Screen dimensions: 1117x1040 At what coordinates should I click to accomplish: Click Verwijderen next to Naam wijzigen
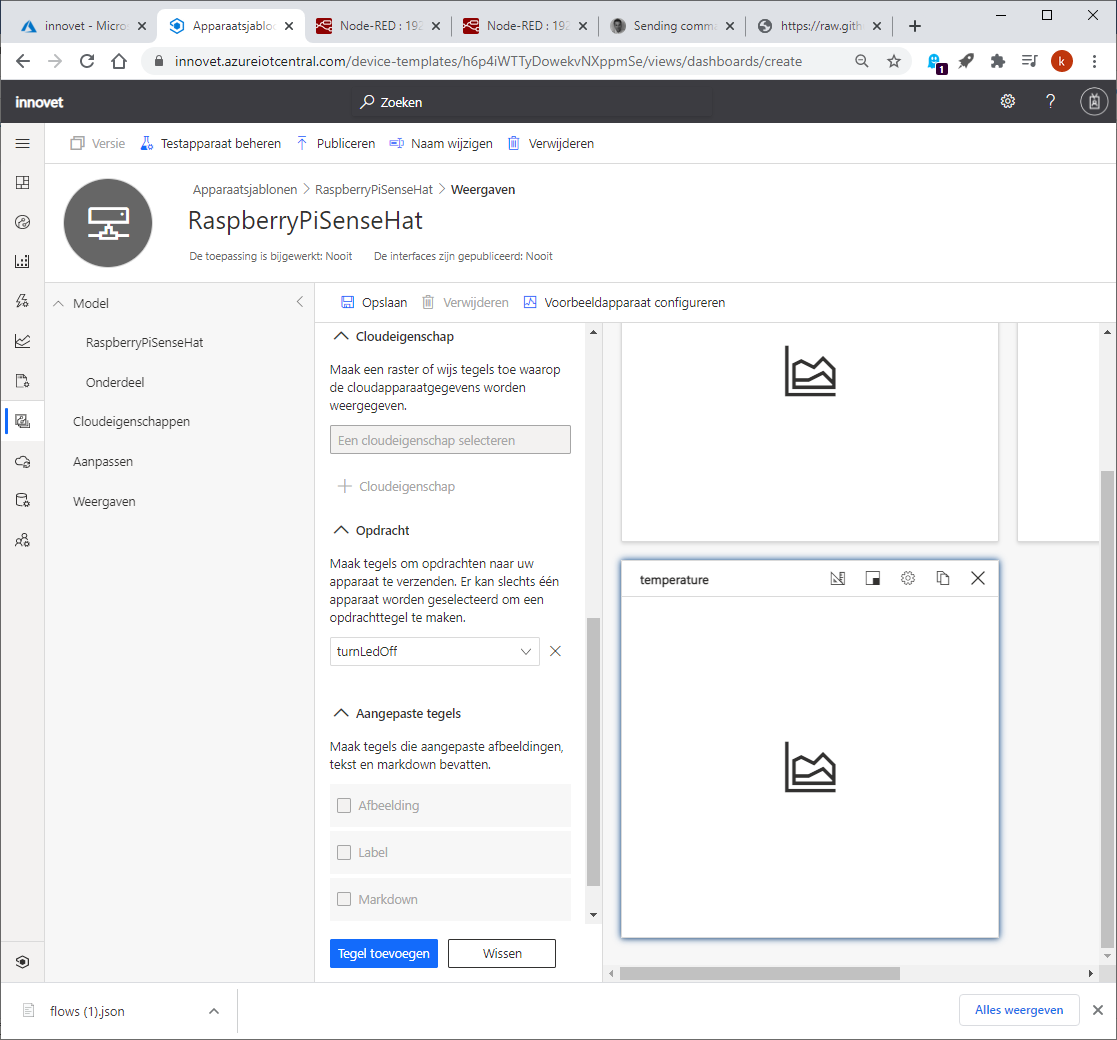pyautogui.click(x=551, y=144)
